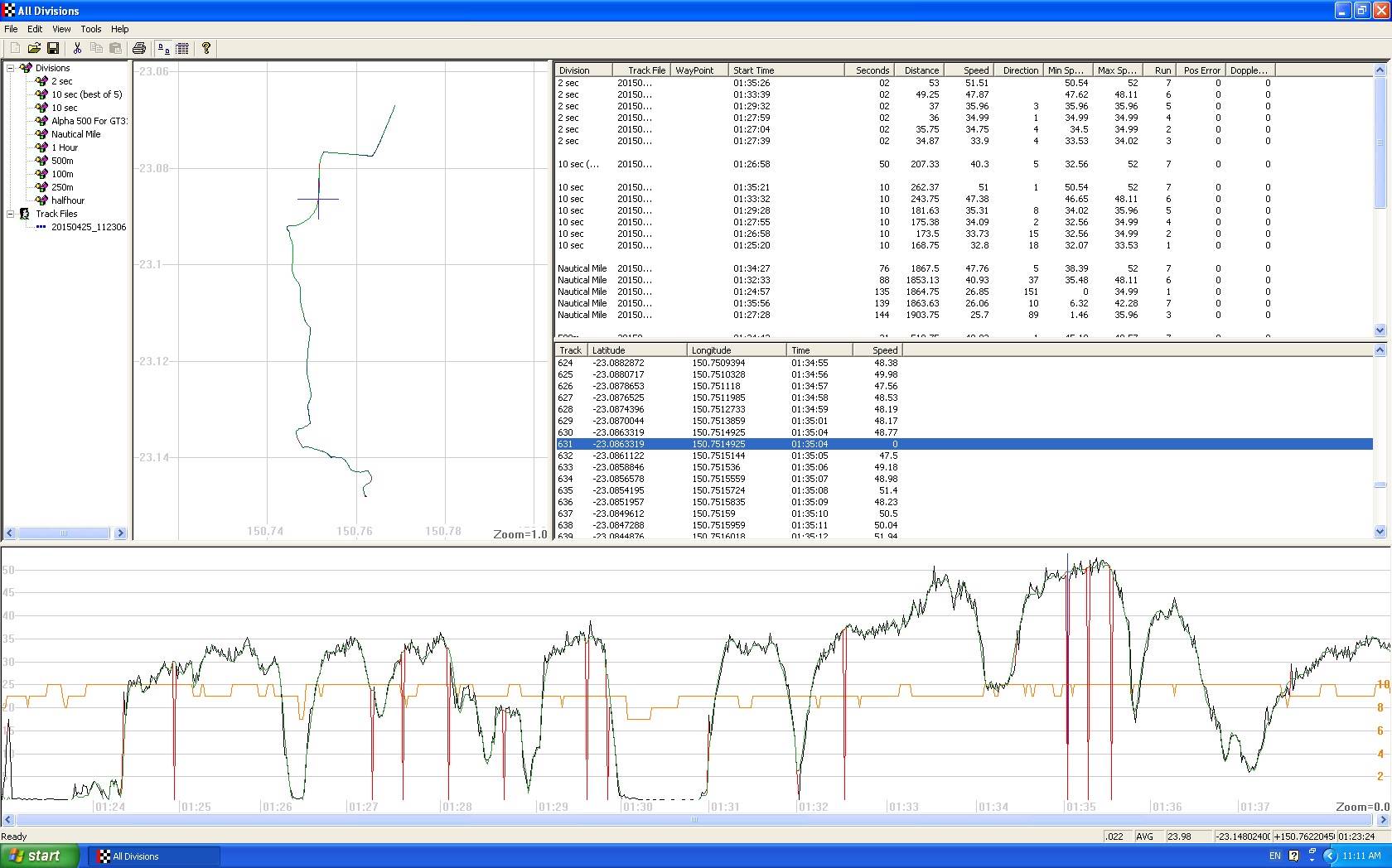The width and height of the screenshot is (1392, 868).
Task: Open the Tools menu
Action: [91, 28]
